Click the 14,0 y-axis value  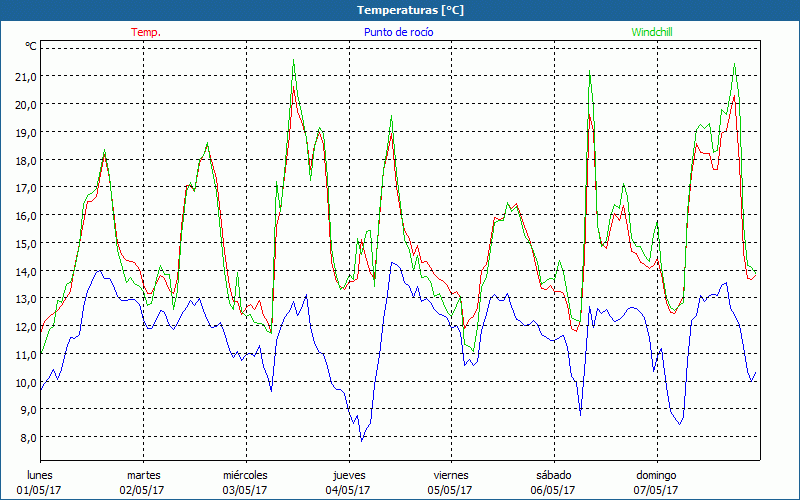tap(25, 271)
